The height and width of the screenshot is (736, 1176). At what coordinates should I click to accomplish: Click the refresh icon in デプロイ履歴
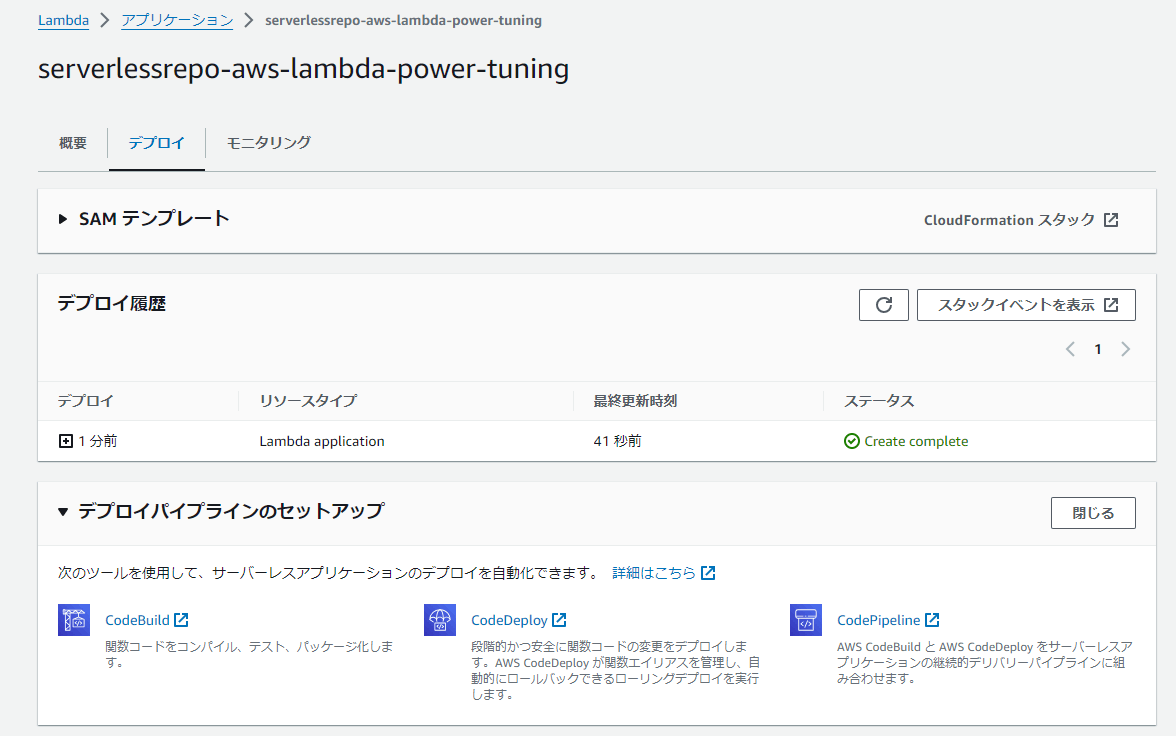point(884,305)
